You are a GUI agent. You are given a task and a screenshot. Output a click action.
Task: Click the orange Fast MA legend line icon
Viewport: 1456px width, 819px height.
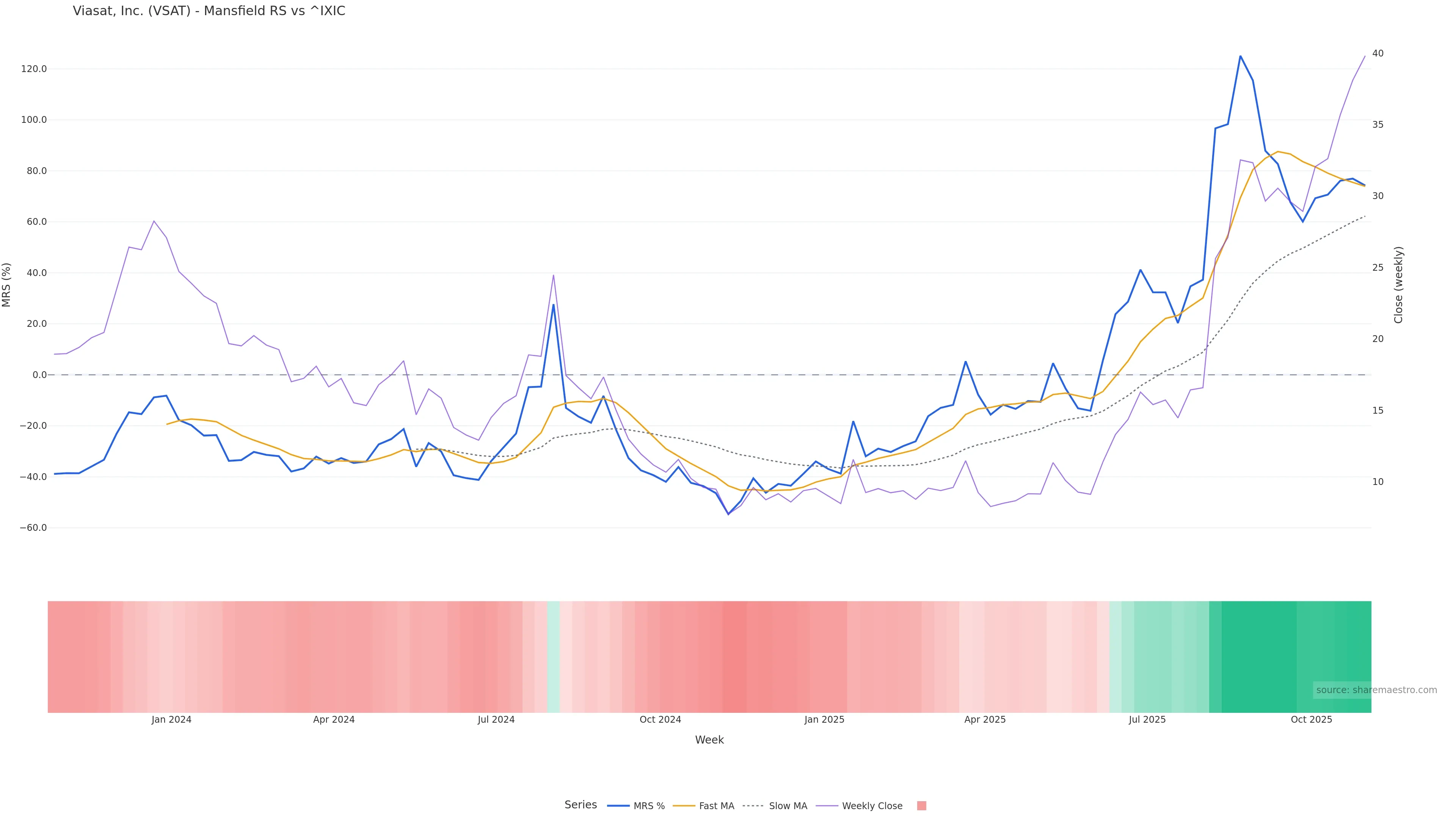tap(684, 806)
